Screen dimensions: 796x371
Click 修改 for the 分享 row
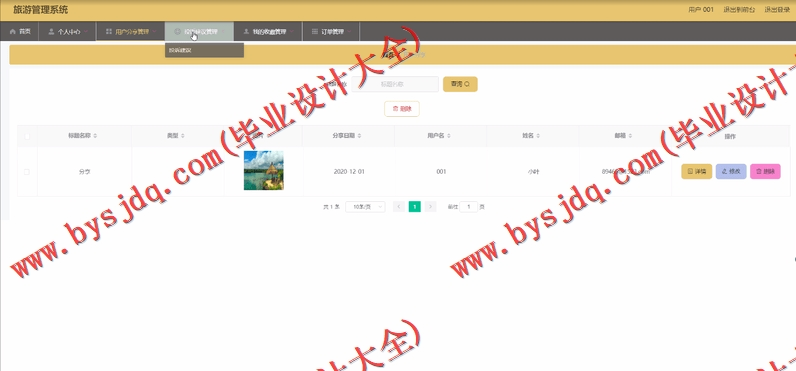(731, 172)
